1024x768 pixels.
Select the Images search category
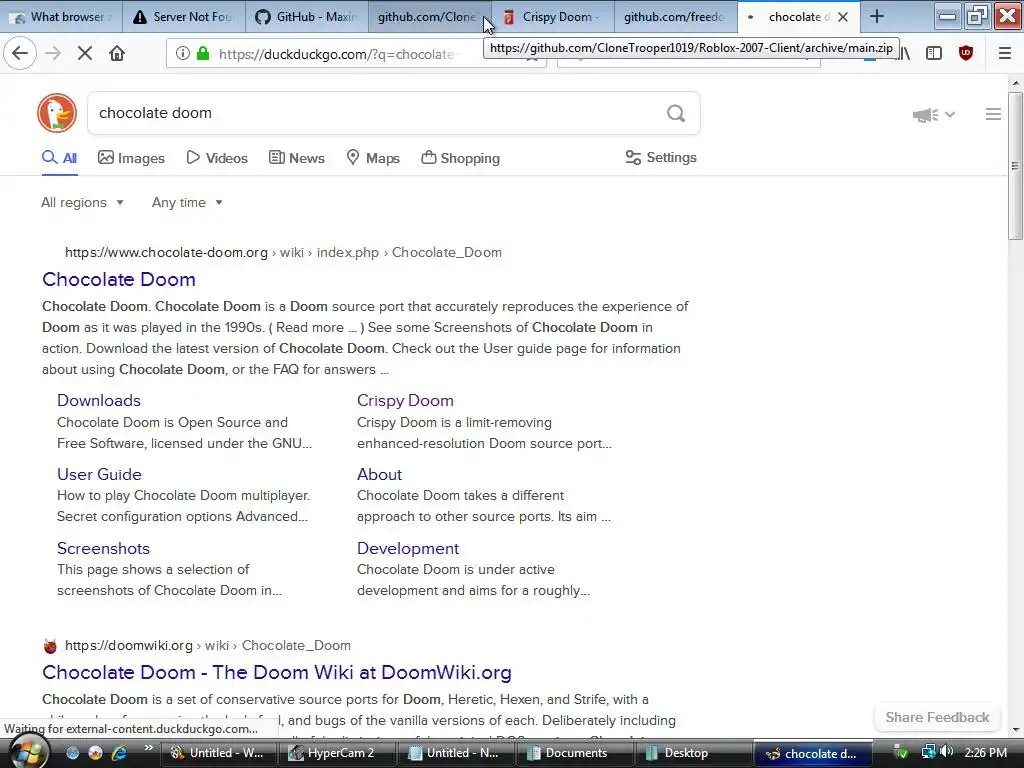131,158
